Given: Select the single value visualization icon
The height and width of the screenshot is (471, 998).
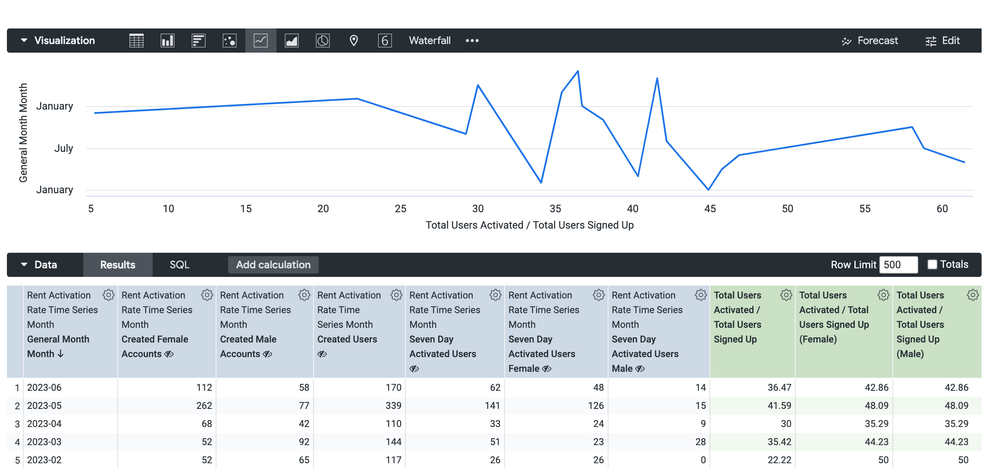Looking at the screenshot, I should pos(384,41).
